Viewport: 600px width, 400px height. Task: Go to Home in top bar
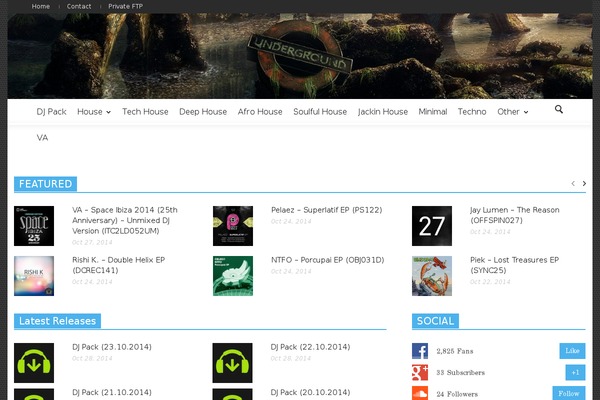[41, 7]
